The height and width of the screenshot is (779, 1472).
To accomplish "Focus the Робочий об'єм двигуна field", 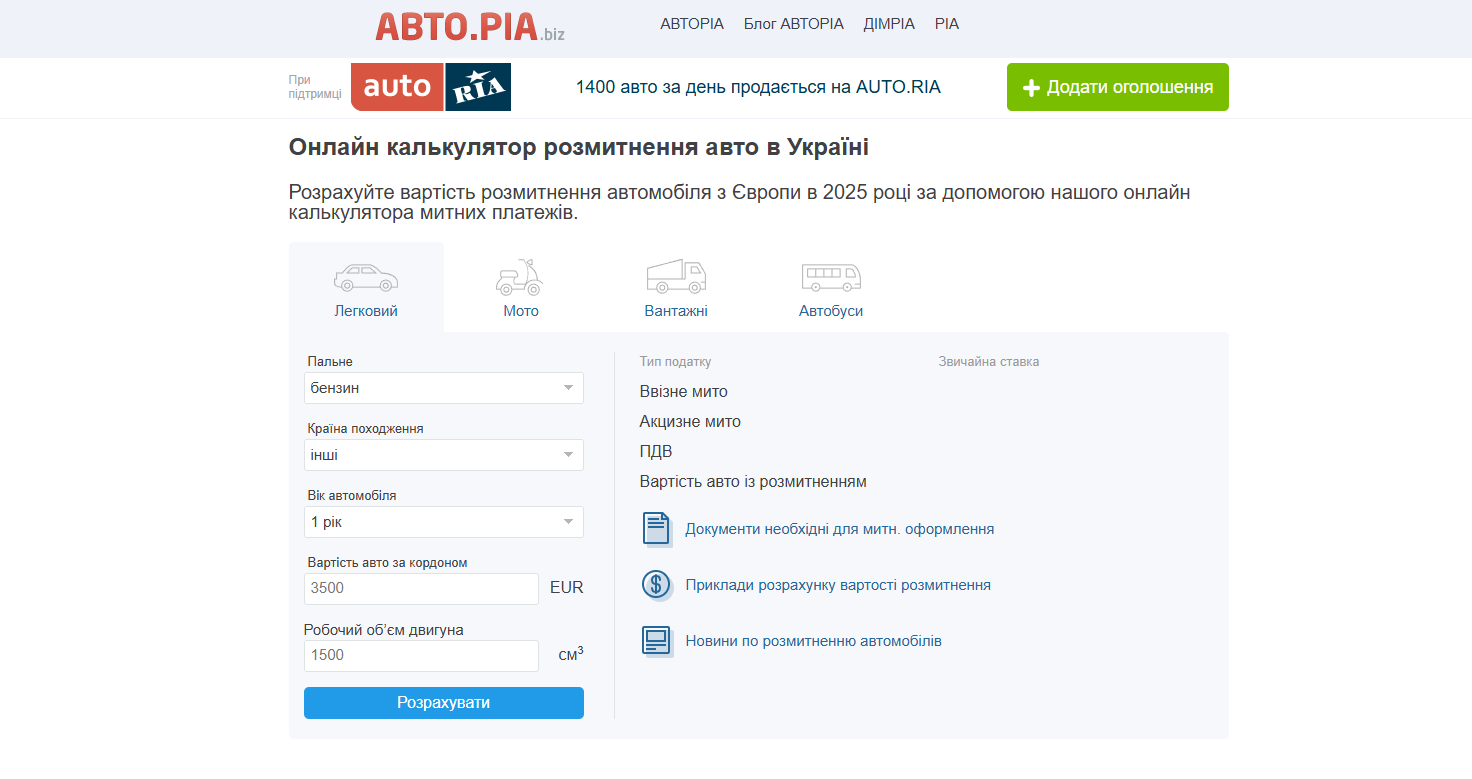I will (x=421, y=656).
